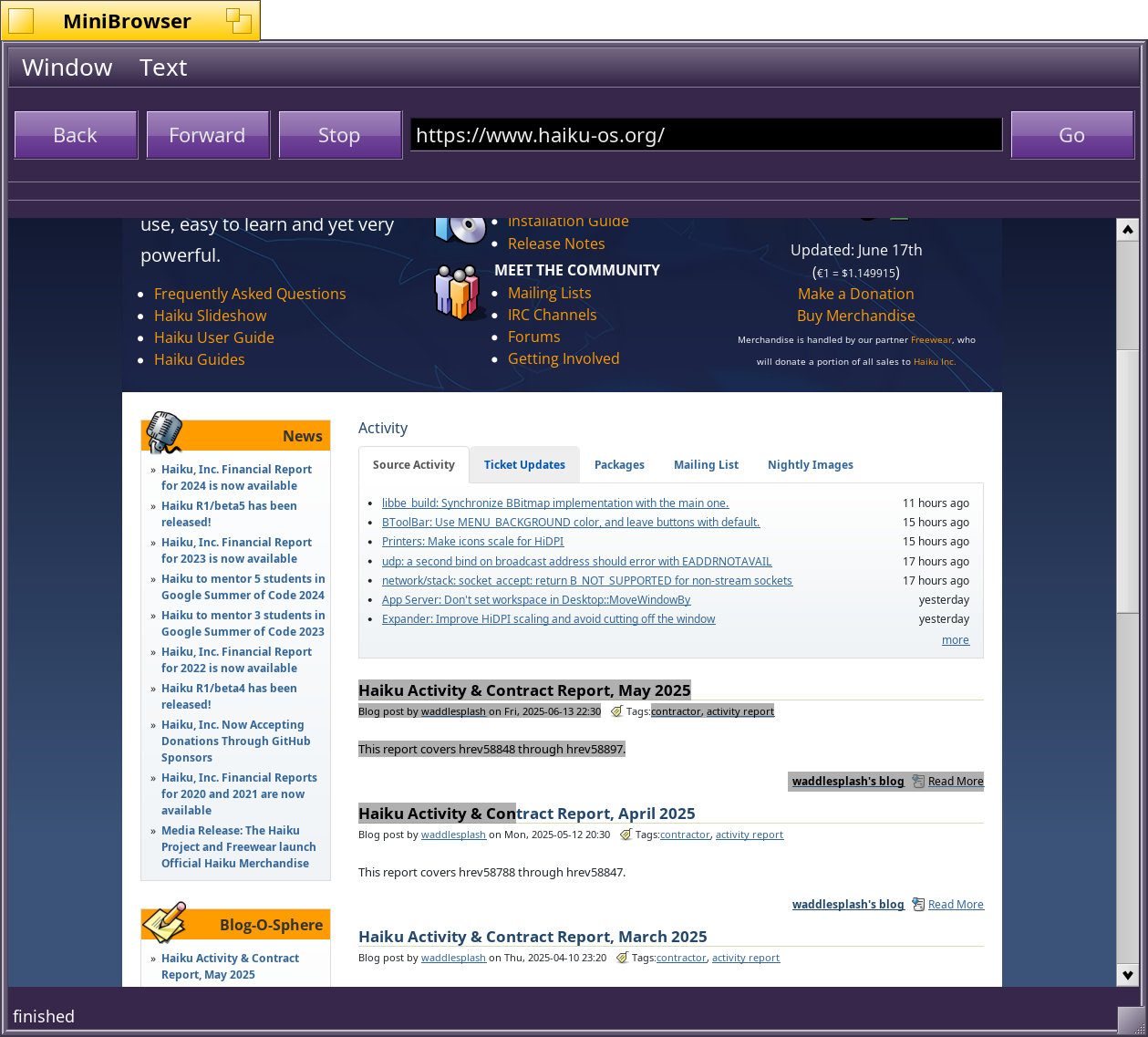Screen dimensions: 1148x1037
Task: Open the libbe_build Synchronize BBitmap commit link
Action: click(555, 503)
